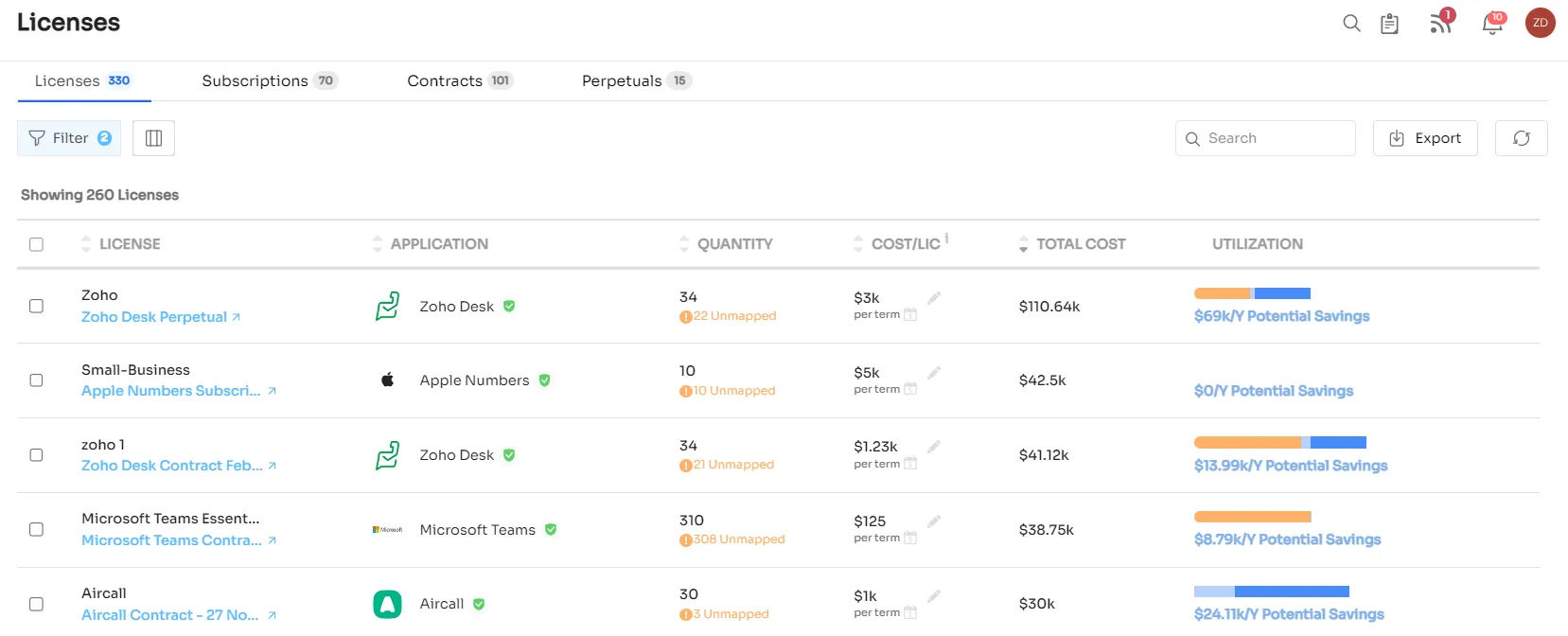This screenshot has height=636, width=1568.
Task: Open the Microsoft Teams Contra... link
Action: pos(178,540)
